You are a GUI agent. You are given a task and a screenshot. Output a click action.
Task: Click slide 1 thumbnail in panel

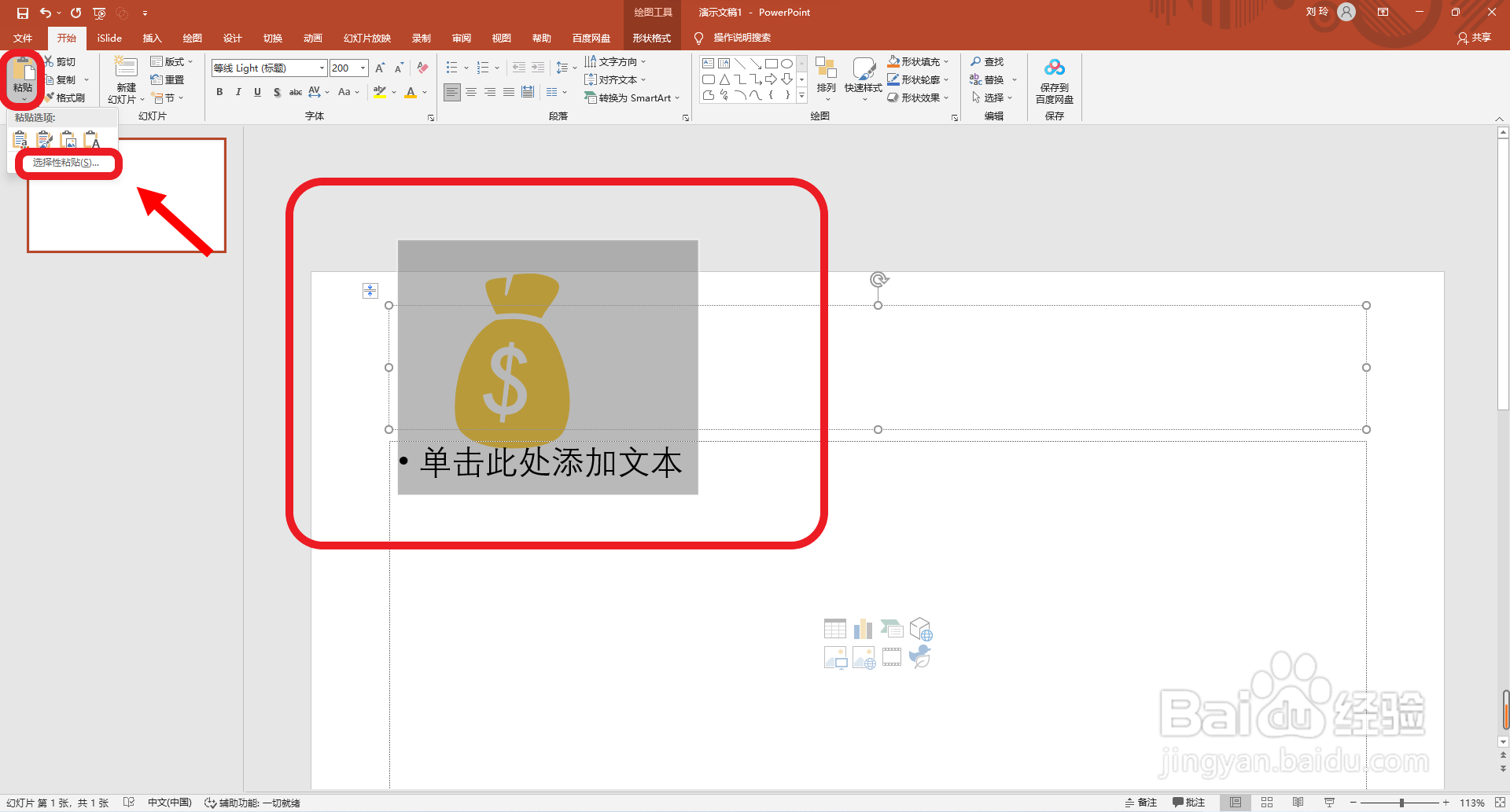127,196
